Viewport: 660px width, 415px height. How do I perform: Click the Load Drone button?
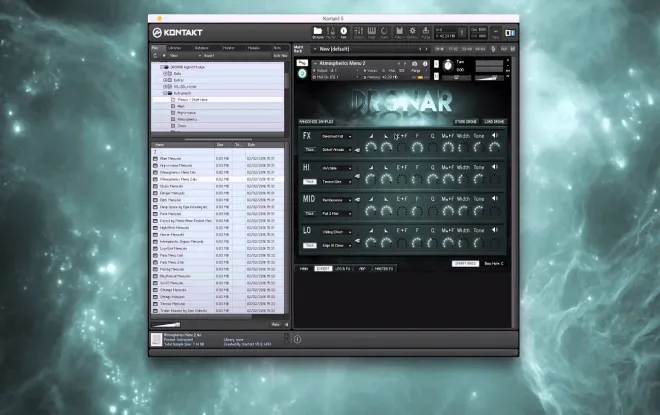[494, 122]
